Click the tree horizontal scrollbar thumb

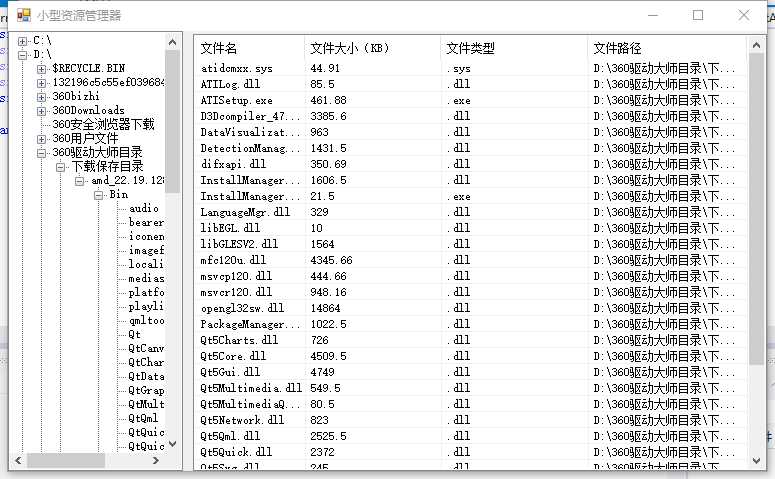click(66, 461)
